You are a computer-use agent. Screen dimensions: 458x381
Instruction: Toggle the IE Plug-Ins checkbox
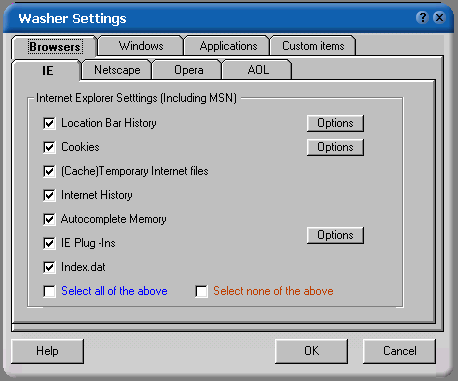click(x=49, y=243)
